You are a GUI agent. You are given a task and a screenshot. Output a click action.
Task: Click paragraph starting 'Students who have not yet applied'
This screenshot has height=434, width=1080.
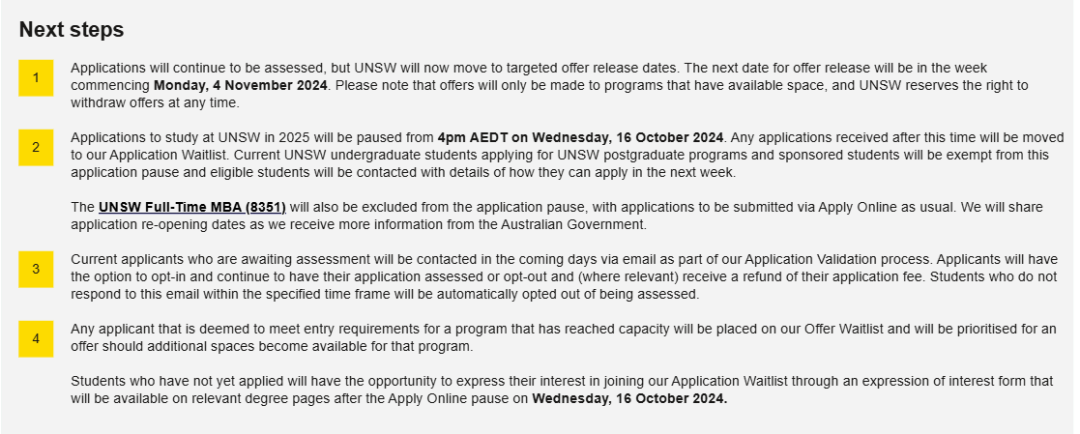[x=562, y=389]
